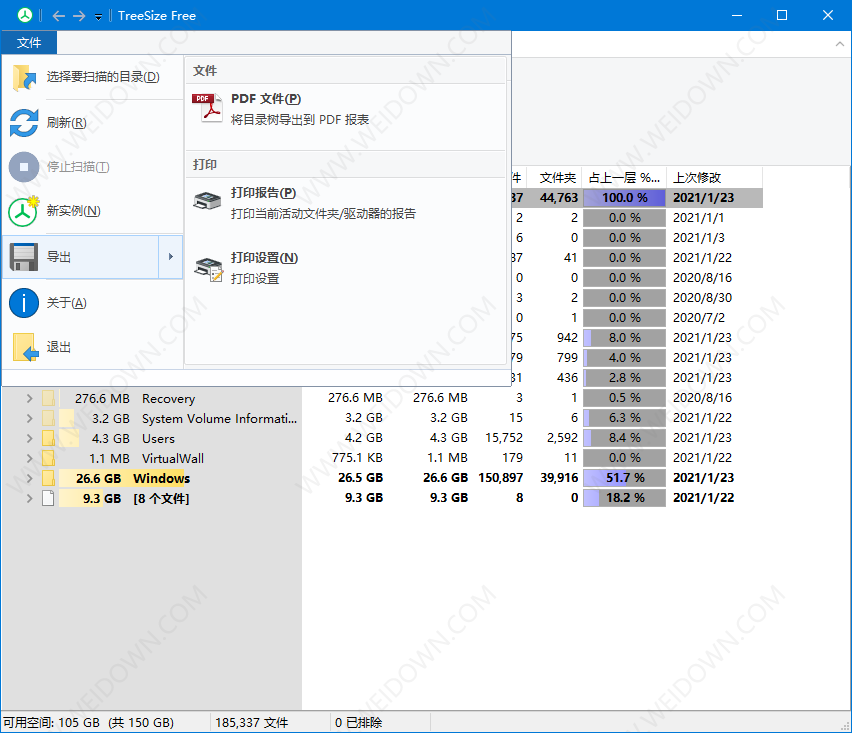
Task: Expand the VirtualWall folder node
Action: click(x=29, y=458)
